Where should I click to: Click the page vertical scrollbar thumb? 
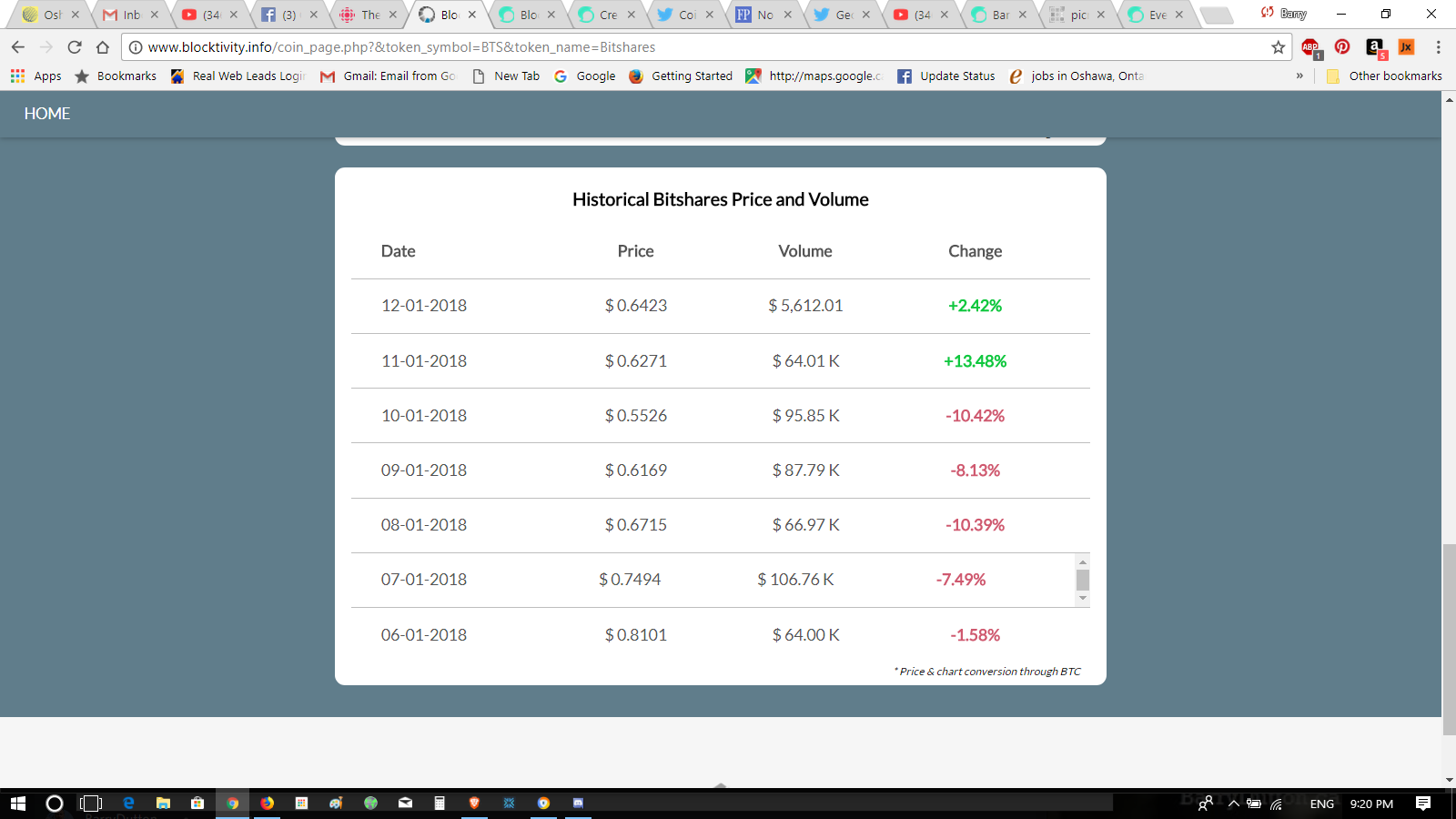pyautogui.click(x=1449, y=639)
